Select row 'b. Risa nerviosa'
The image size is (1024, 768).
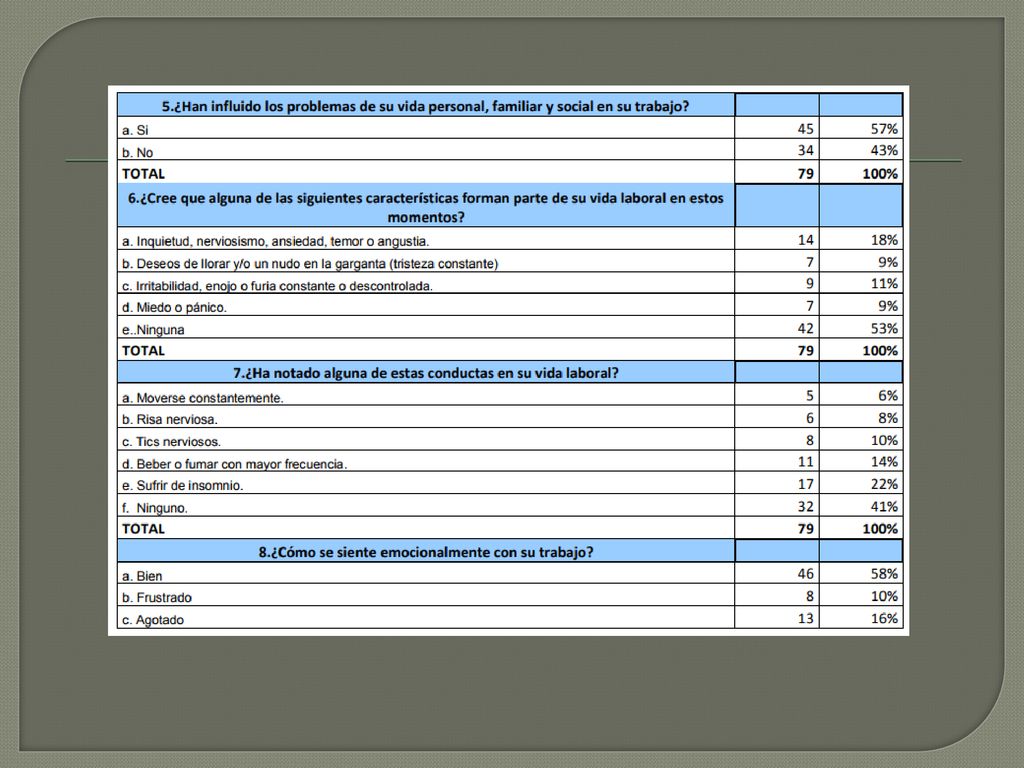[170, 419]
